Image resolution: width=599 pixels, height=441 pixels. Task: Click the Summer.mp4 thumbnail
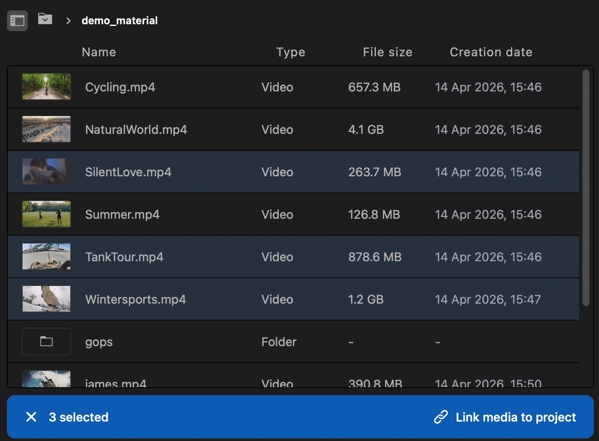click(46, 214)
